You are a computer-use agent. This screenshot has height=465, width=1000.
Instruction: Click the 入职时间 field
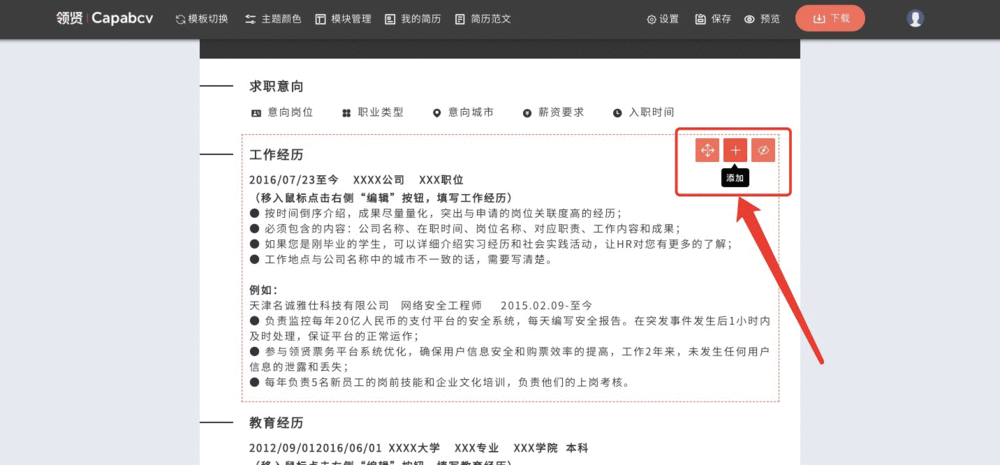(643, 112)
